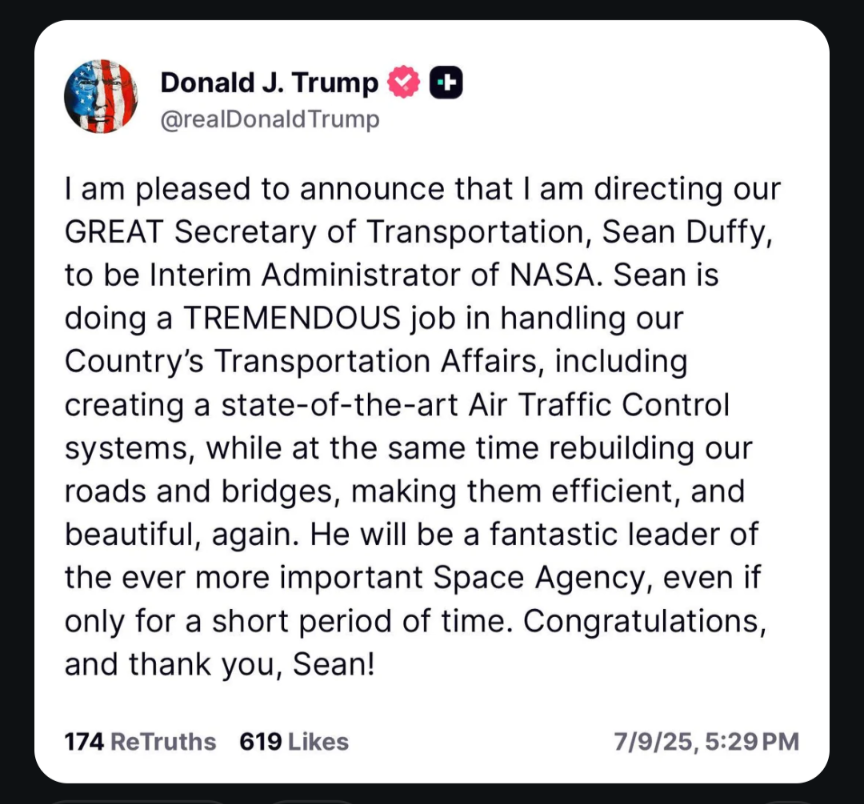Click the 7/9/25, 5:29 PM timestamp
Viewport: 864px width, 804px height.
706,742
